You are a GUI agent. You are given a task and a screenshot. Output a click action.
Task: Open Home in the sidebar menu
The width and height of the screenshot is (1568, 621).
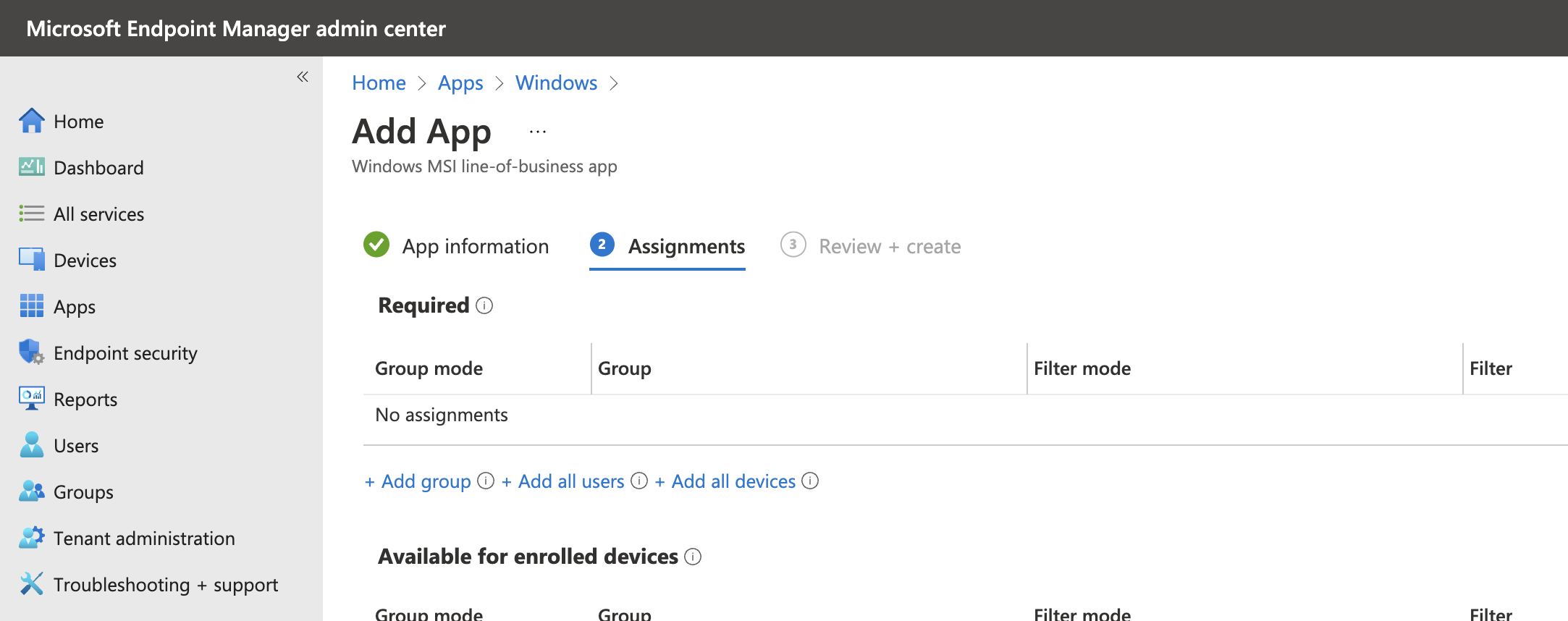pos(78,122)
